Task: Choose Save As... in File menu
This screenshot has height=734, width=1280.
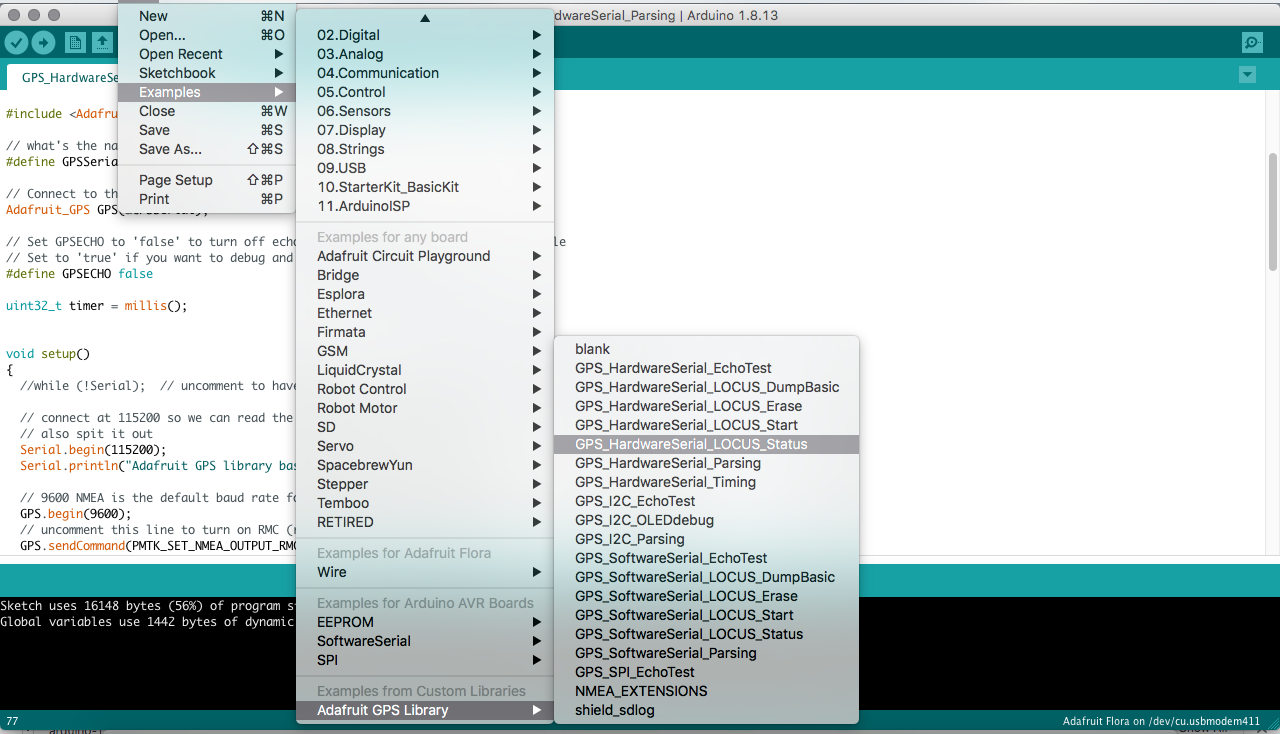Action: coord(207,149)
